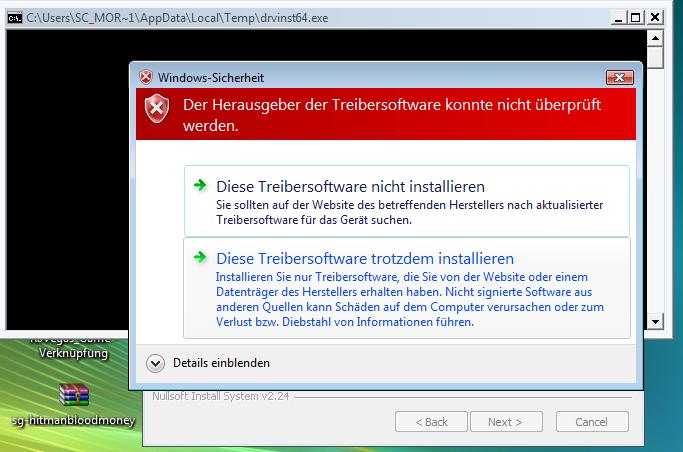Screen dimensions: 683x452
Task: Close the Windows-Sicherheit dialog
Action: 619,78
